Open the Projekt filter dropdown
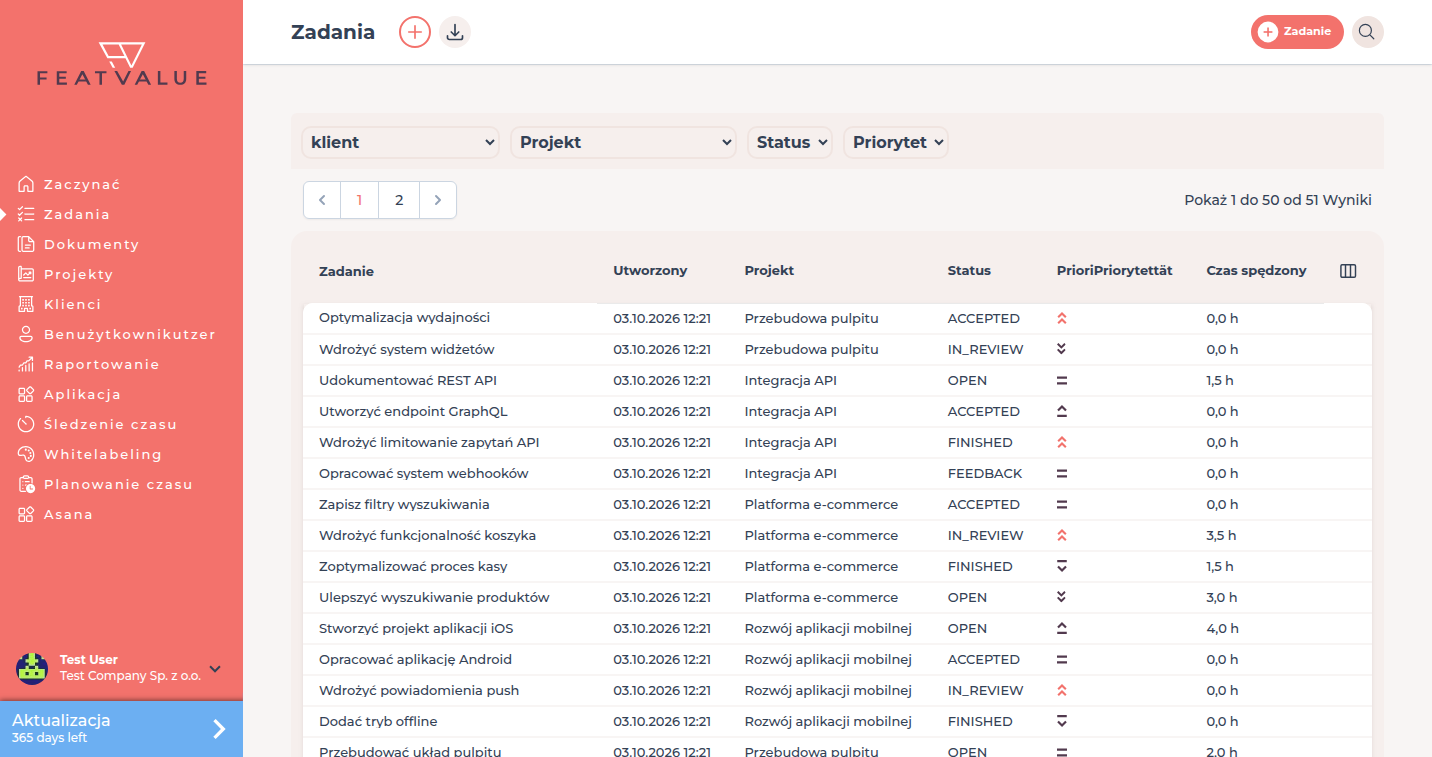The image size is (1432, 757). point(623,142)
